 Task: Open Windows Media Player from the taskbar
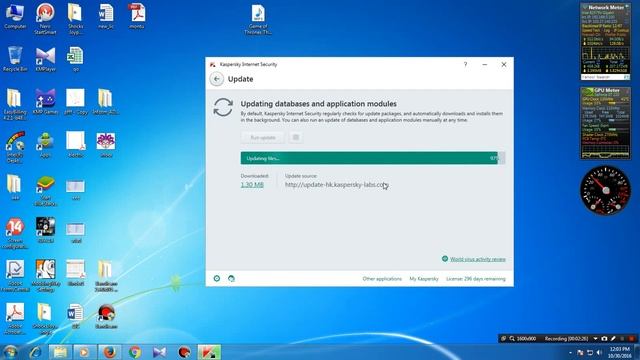pyautogui.click(x=84, y=352)
